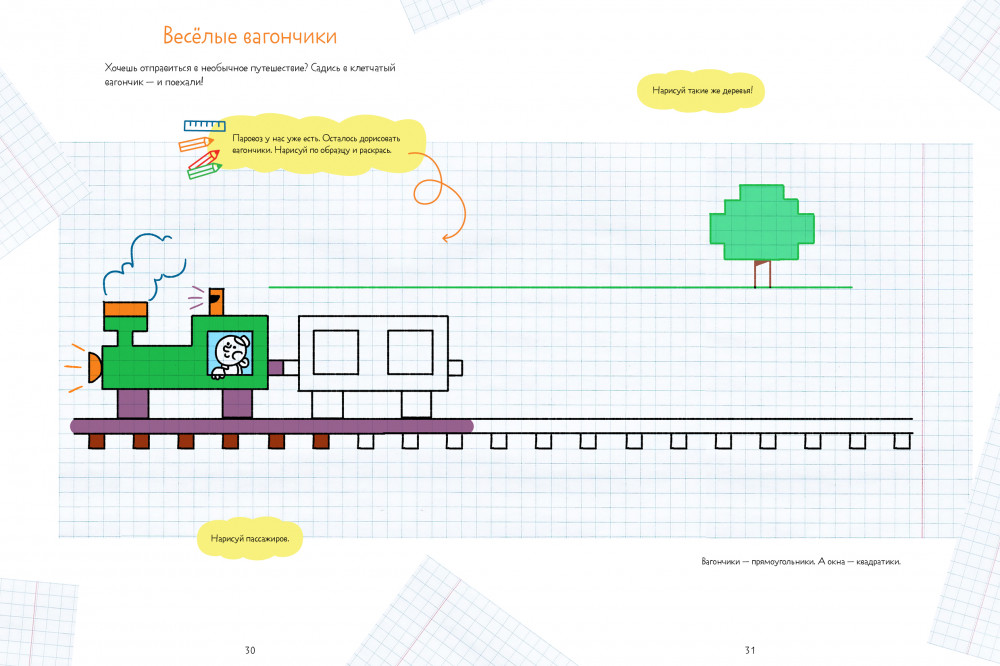This screenshot has width=1000, height=666.
Task: Click the 'Вагончики — прямоугольники' caption text
Action: tap(802, 561)
